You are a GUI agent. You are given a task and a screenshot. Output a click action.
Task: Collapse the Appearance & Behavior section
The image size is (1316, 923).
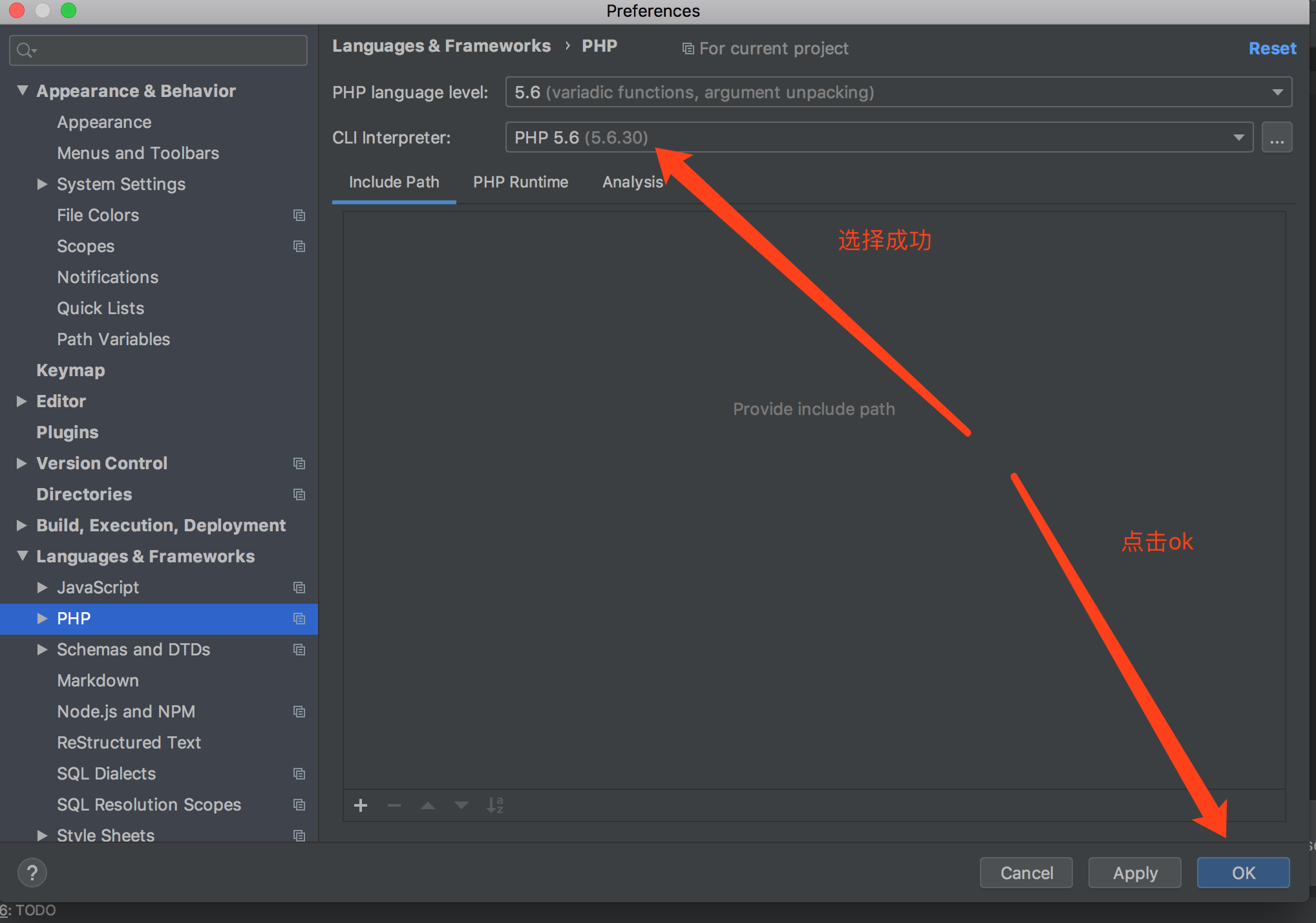[22, 91]
